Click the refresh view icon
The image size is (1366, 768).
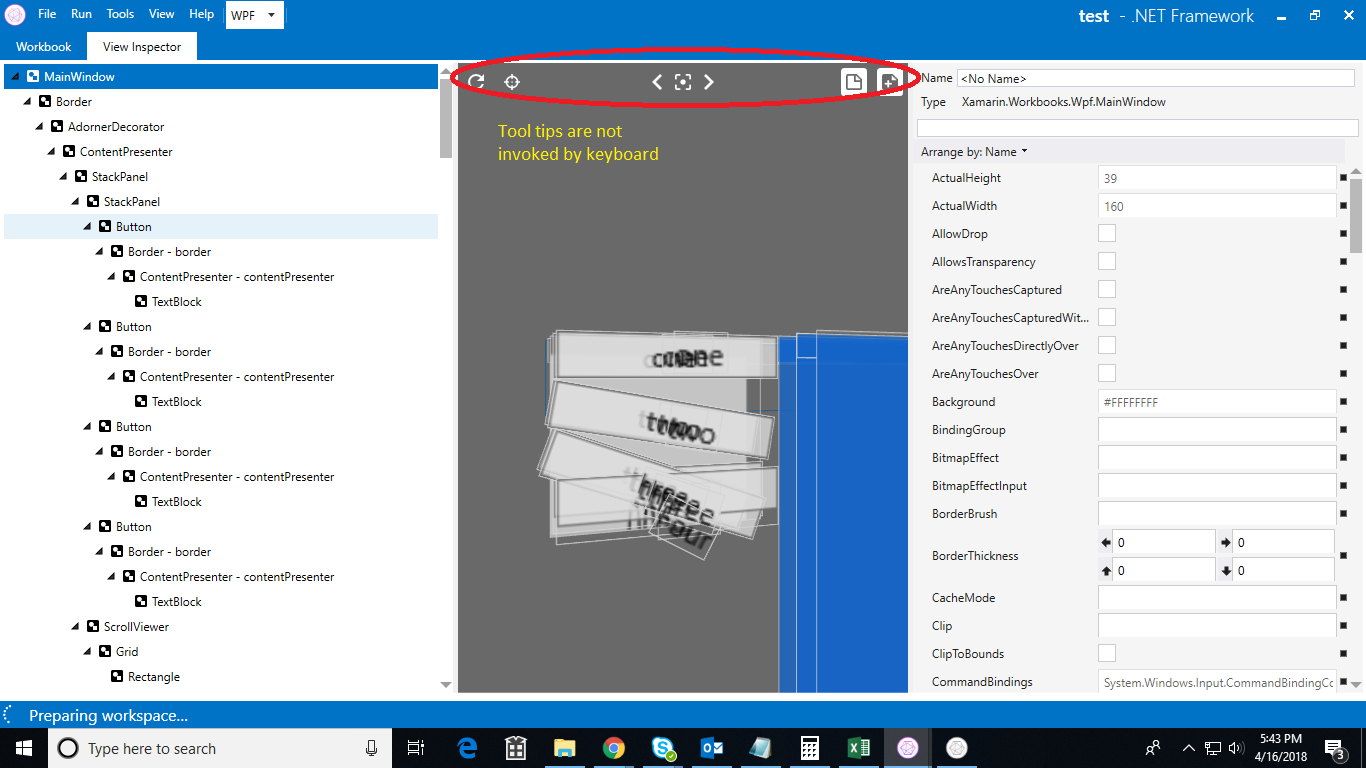coord(476,82)
